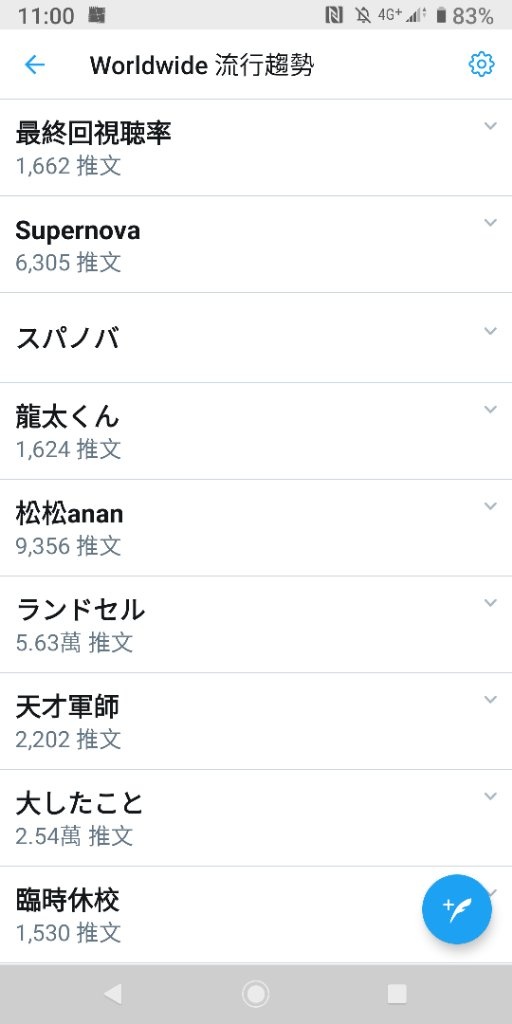Expand chevron next to ランドセル

(490, 602)
